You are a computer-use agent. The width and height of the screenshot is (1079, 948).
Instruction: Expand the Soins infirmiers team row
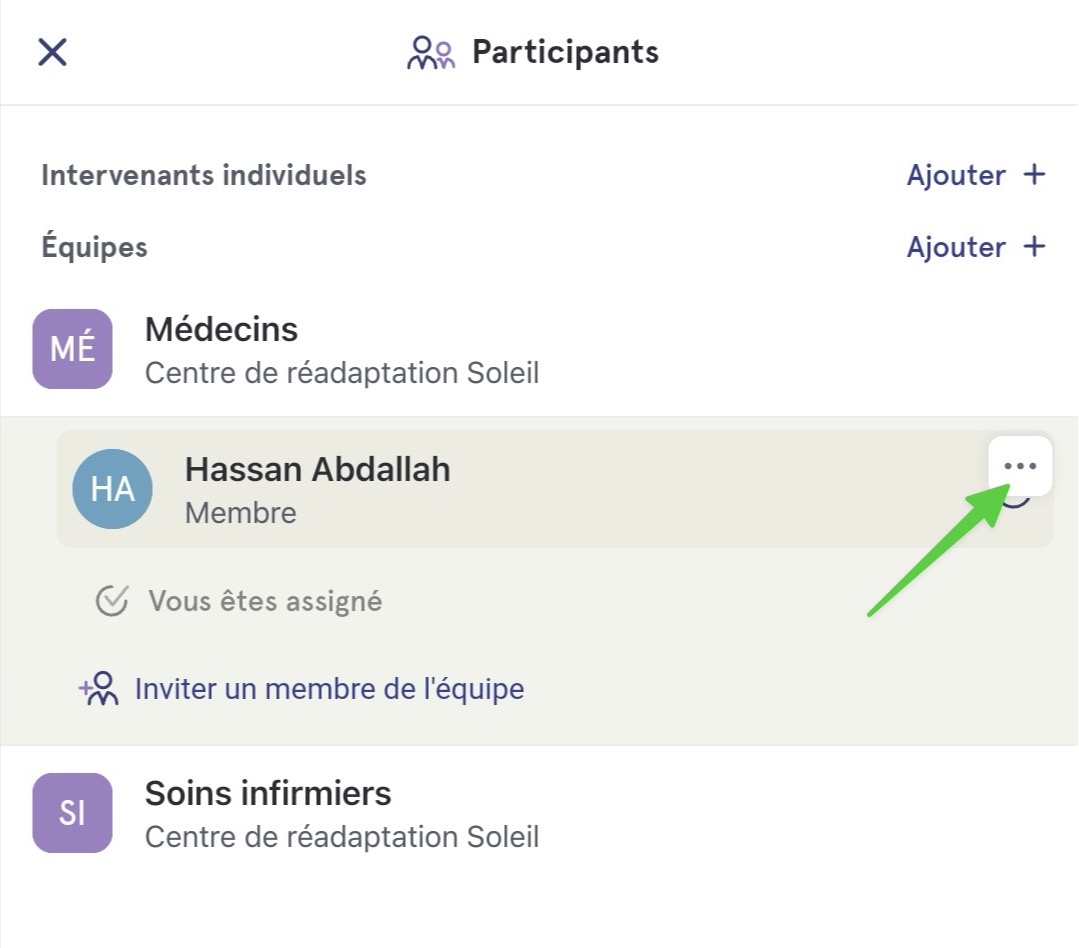pyautogui.click(x=540, y=813)
